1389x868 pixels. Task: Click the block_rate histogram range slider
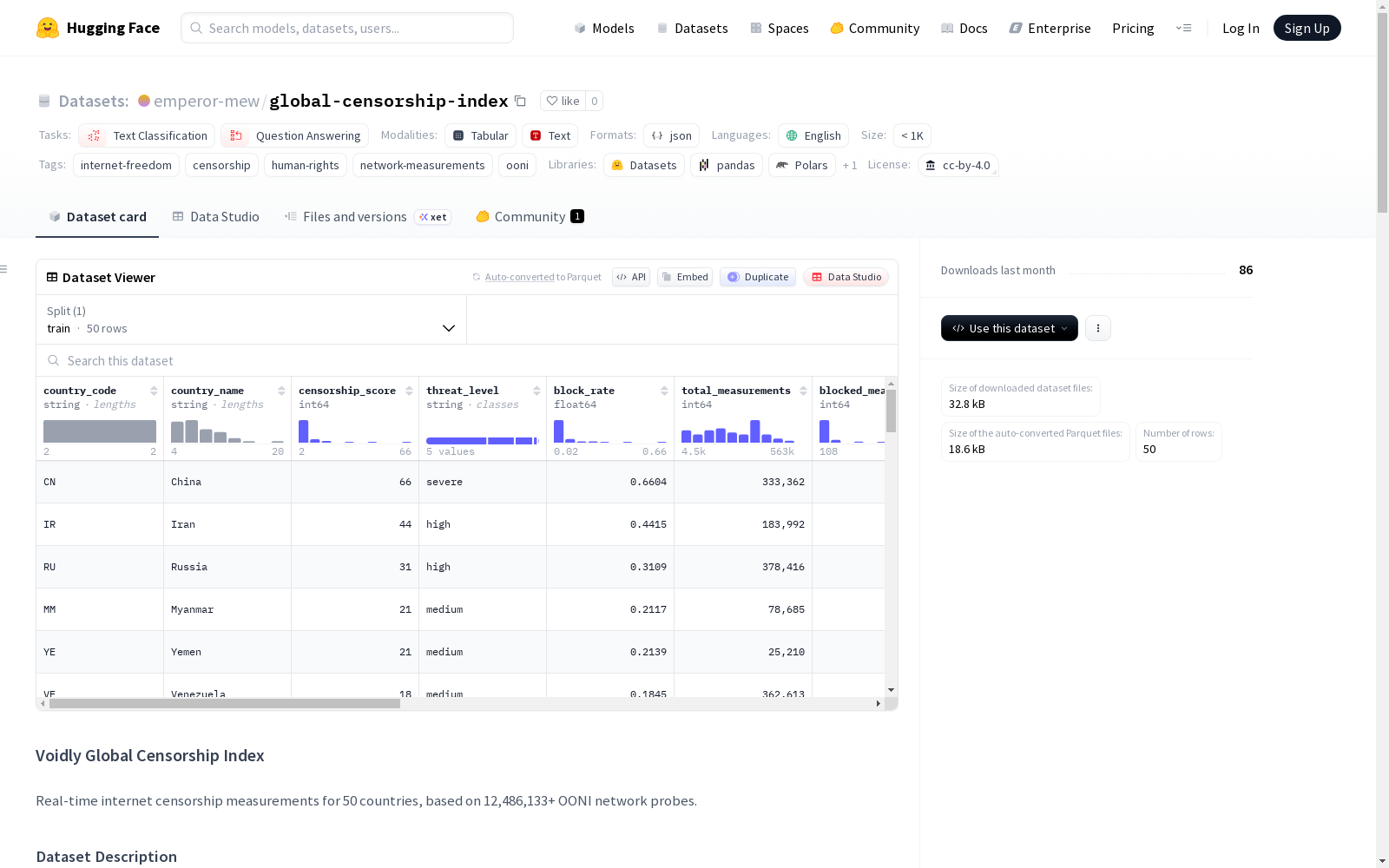click(610, 431)
